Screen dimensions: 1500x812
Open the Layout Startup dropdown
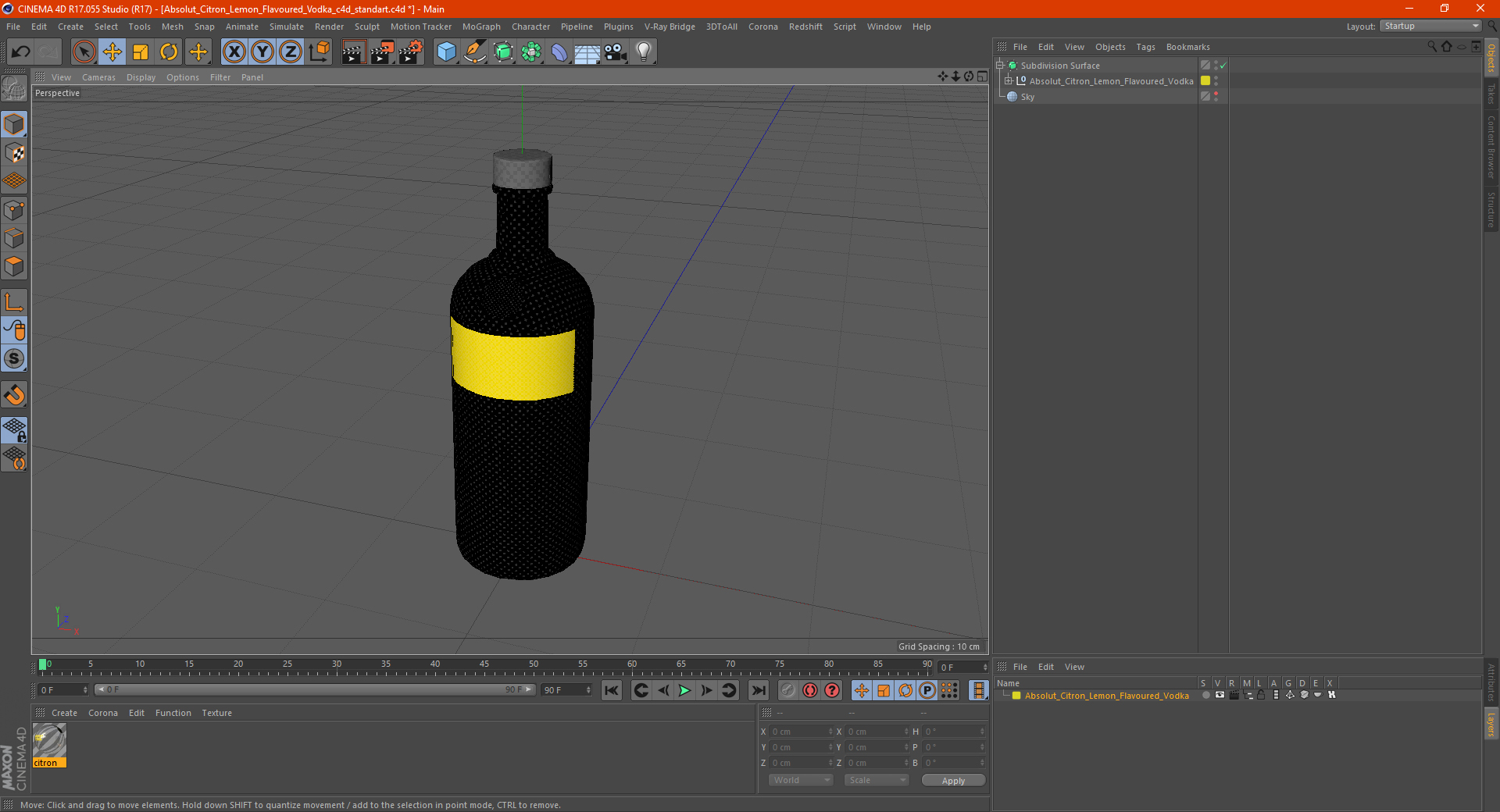click(x=1430, y=26)
